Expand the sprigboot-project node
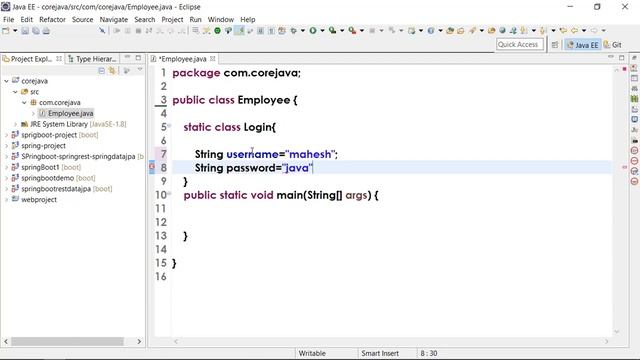 click(7, 135)
